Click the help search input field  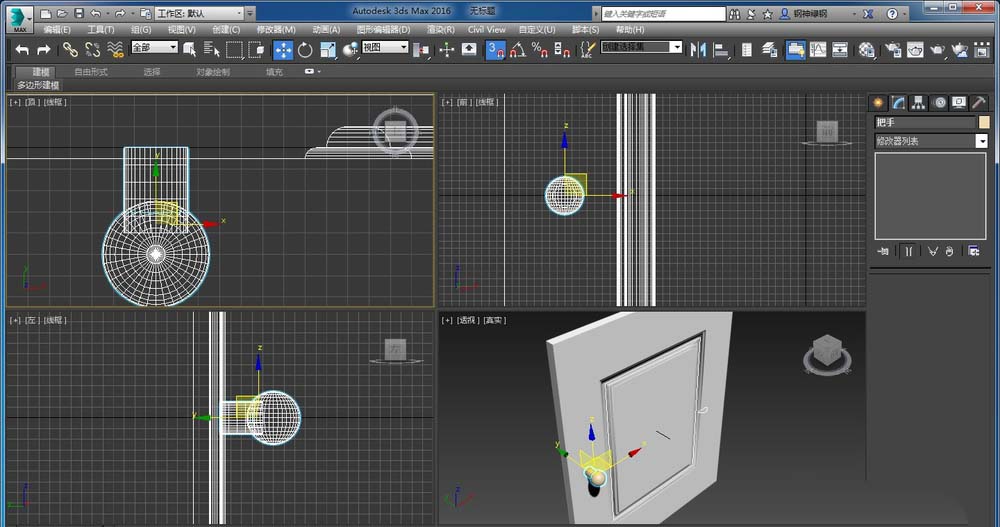[663, 14]
